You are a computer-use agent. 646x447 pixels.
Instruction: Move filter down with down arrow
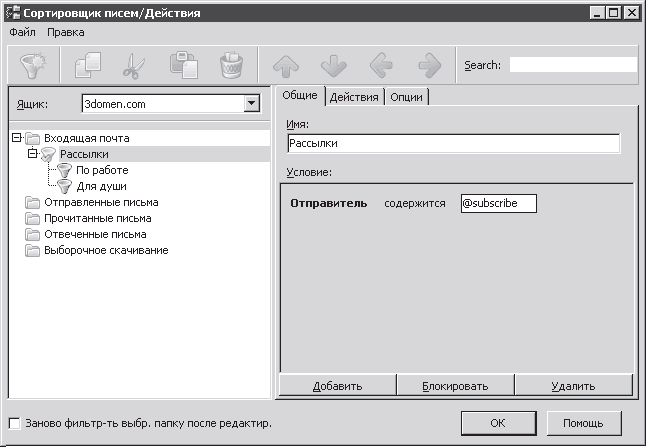click(334, 65)
